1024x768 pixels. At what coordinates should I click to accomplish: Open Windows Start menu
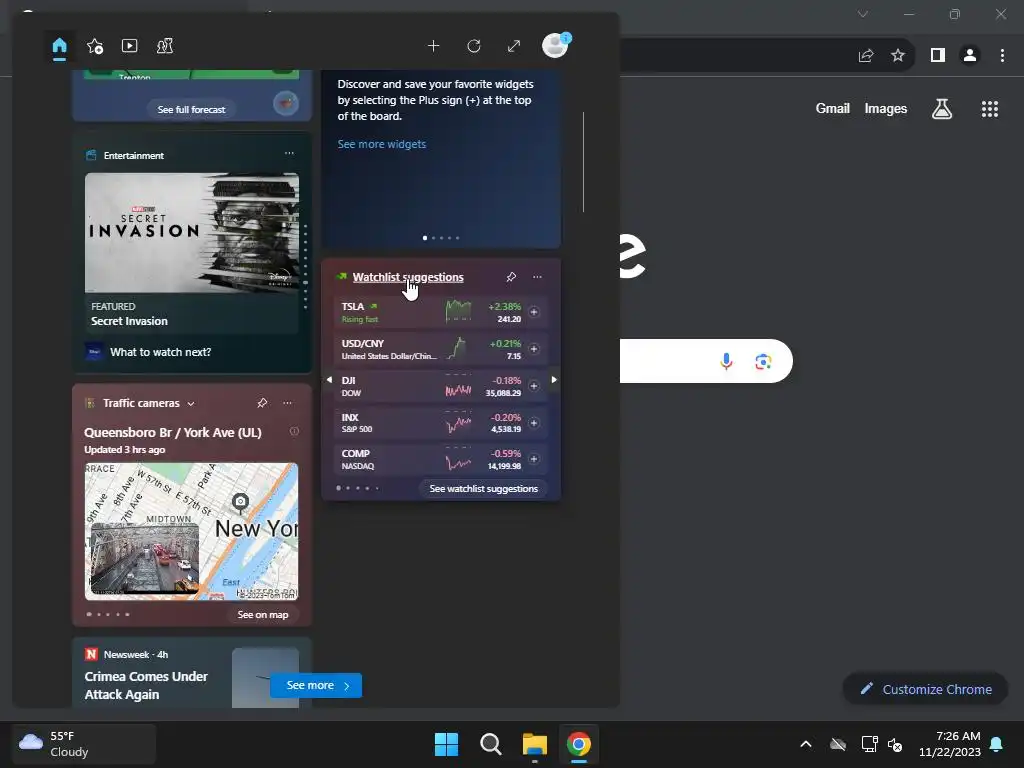447,744
